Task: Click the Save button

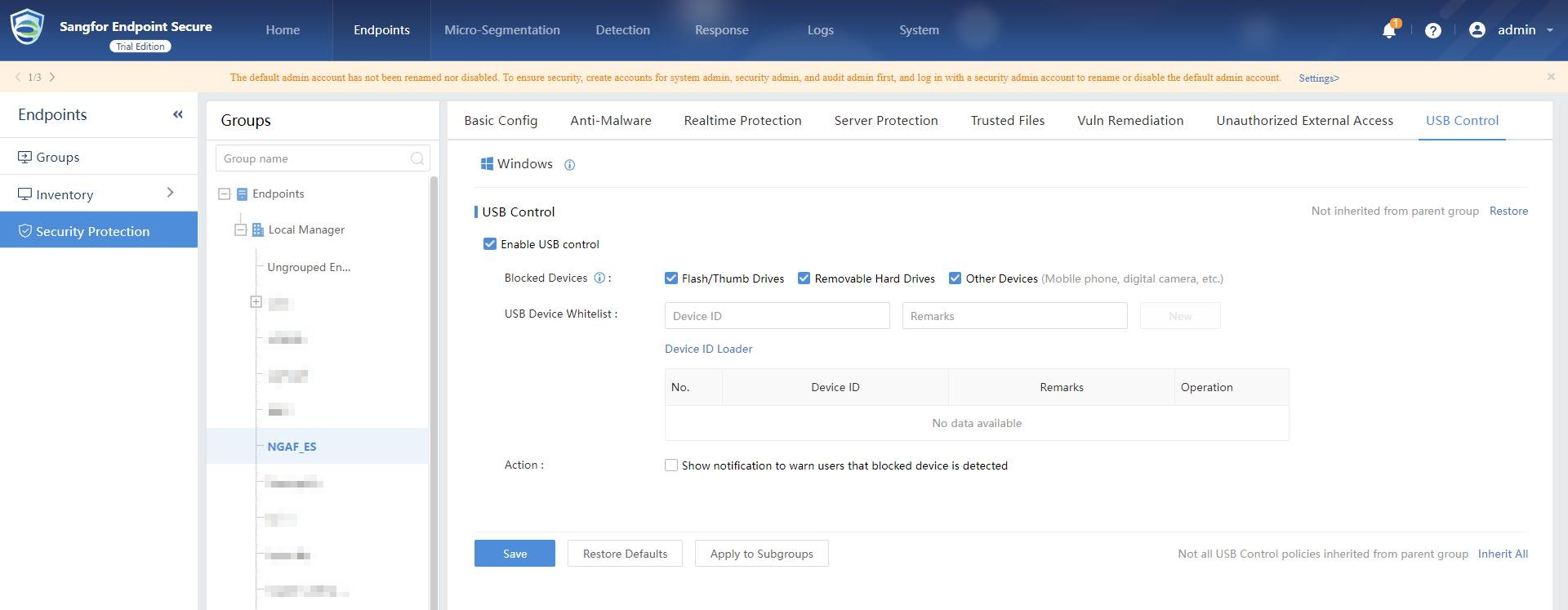Action: point(514,554)
